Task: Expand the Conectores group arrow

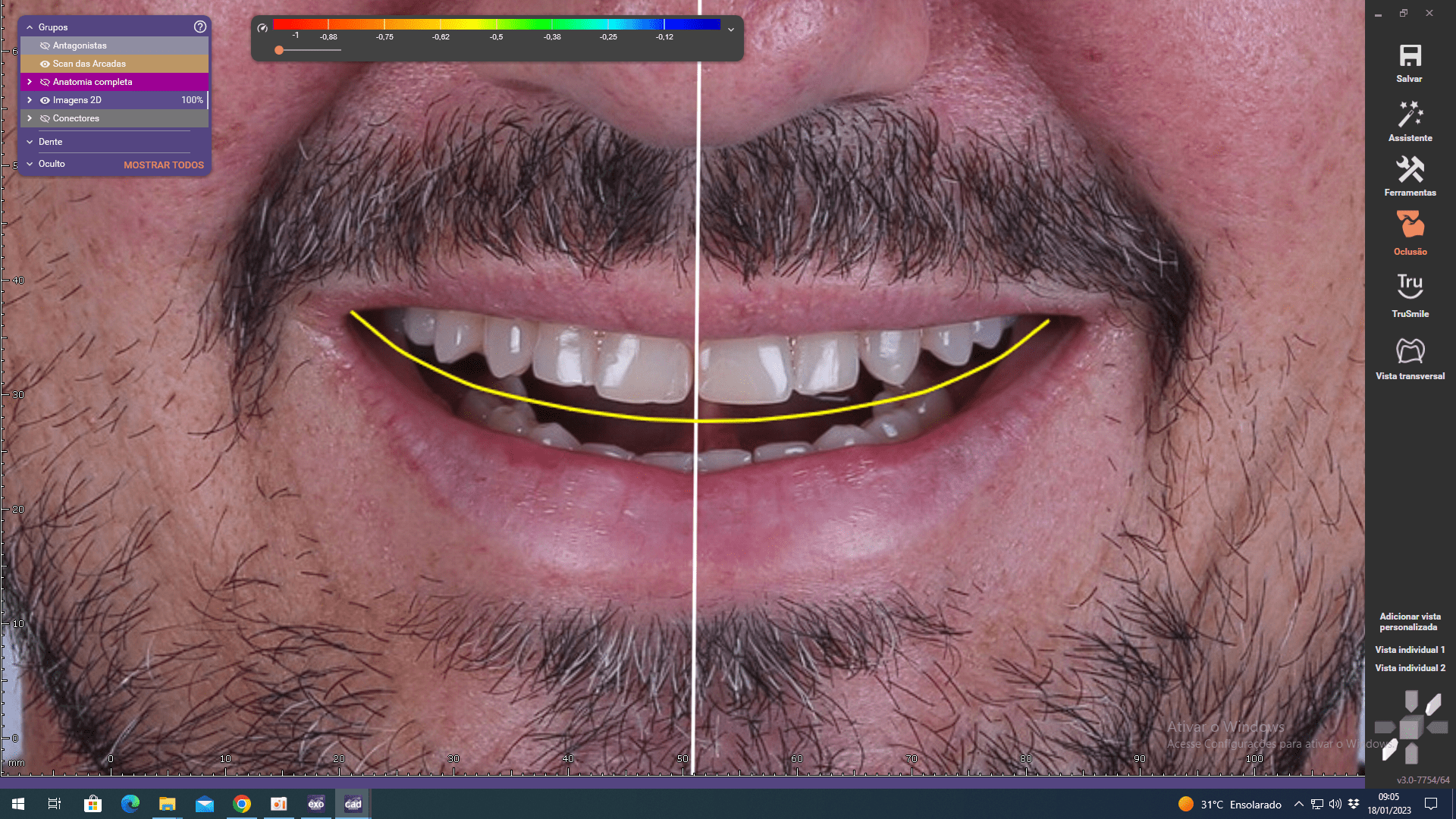Action: point(30,118)
